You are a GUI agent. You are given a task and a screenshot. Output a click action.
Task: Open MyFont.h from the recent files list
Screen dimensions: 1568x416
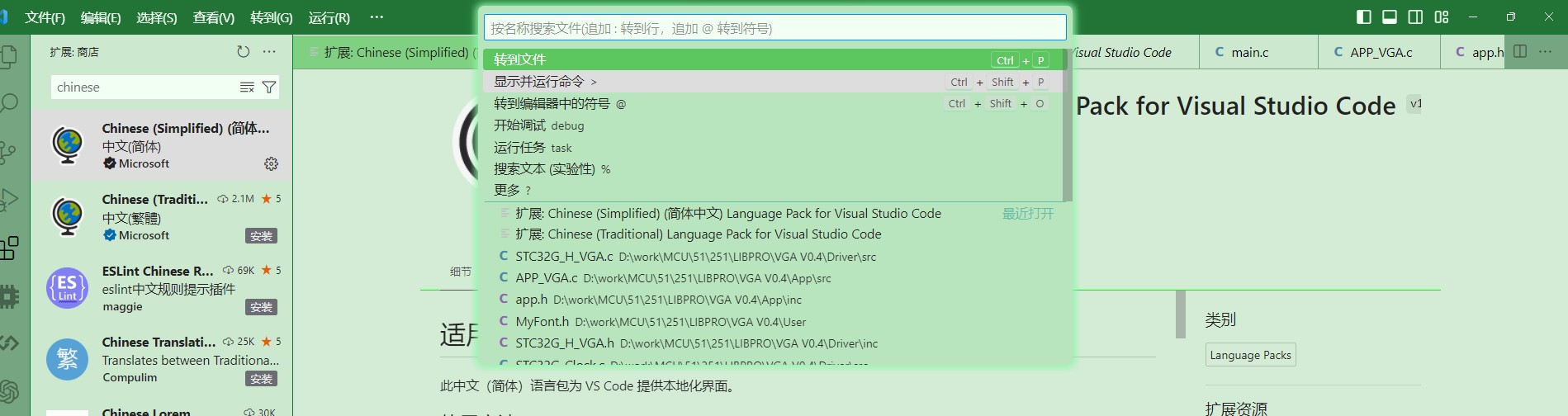click(774, 321)
